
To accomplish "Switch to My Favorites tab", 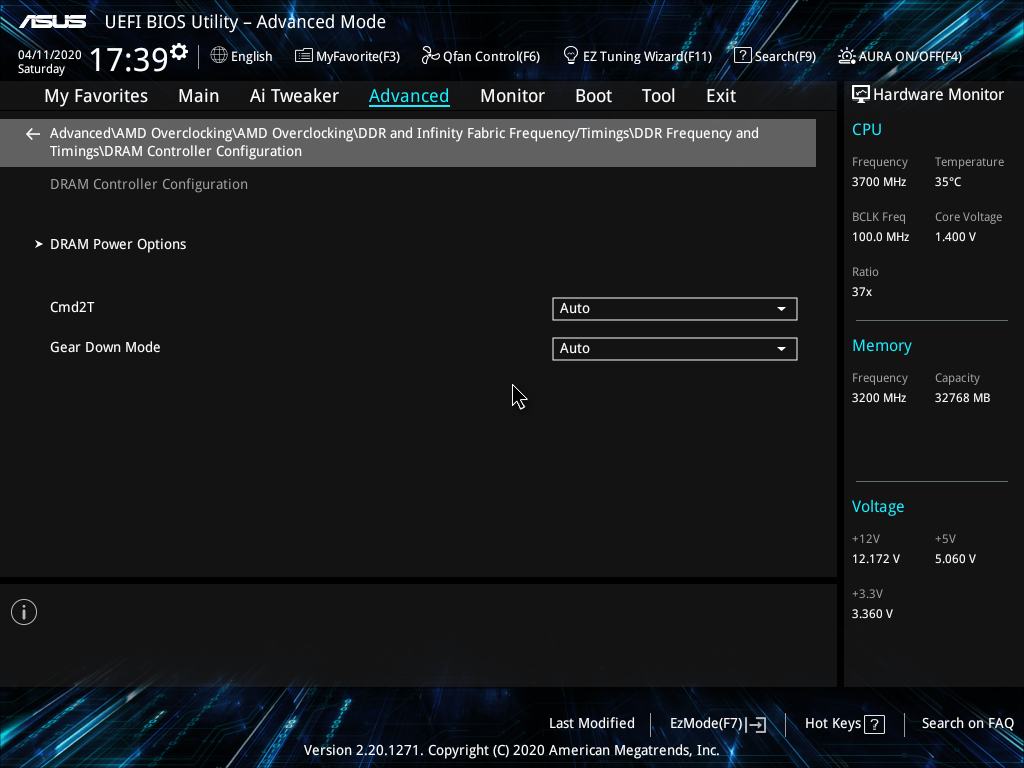I will (96, 96).
